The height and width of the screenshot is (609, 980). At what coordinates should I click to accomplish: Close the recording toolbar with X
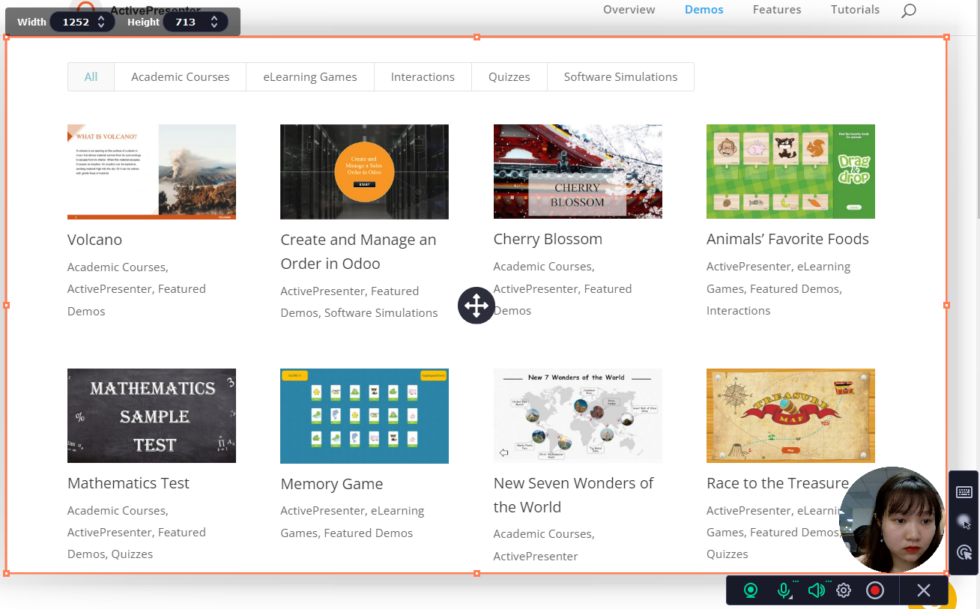pyautogui.click(x=924, y=591)
